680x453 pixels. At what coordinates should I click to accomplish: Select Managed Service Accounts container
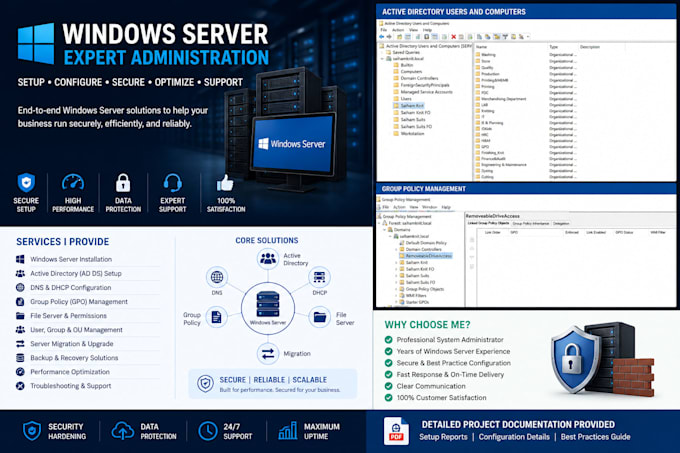coord(423,92)
